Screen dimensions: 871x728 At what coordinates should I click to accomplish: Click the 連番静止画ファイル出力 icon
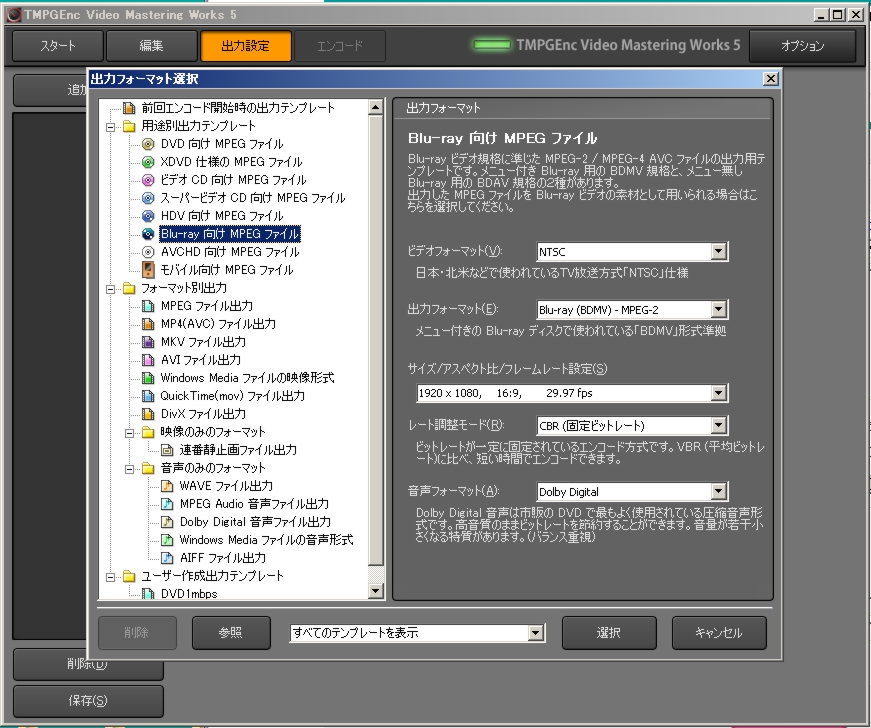(167, 450)
